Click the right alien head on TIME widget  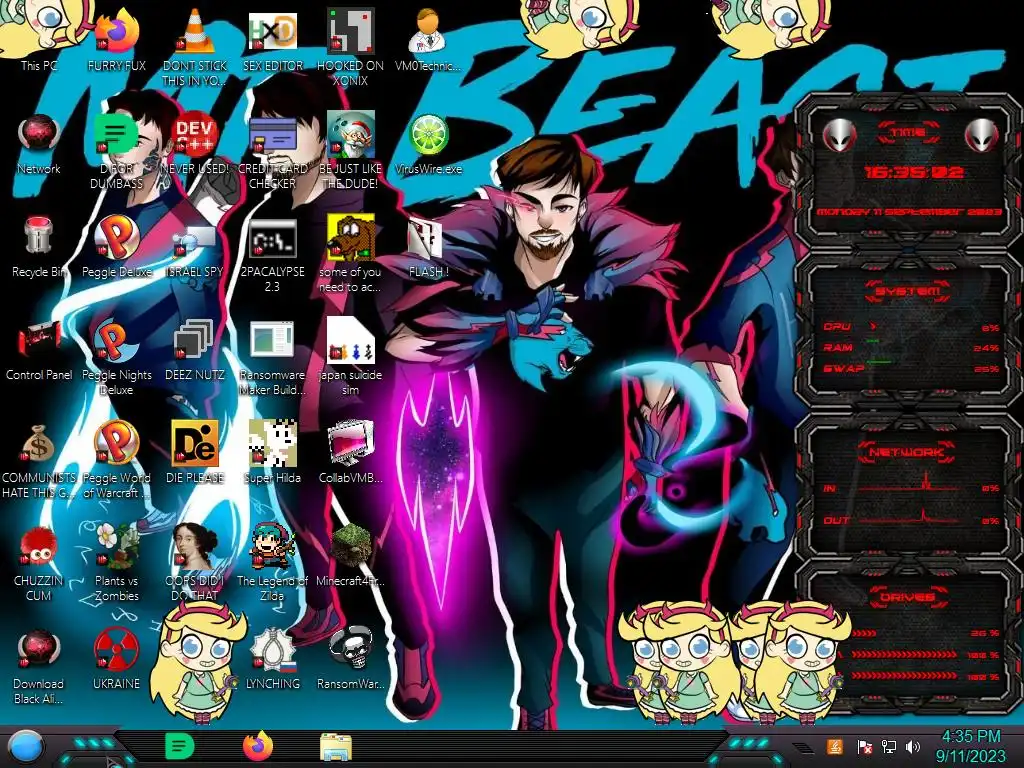(x=982, y=136)
